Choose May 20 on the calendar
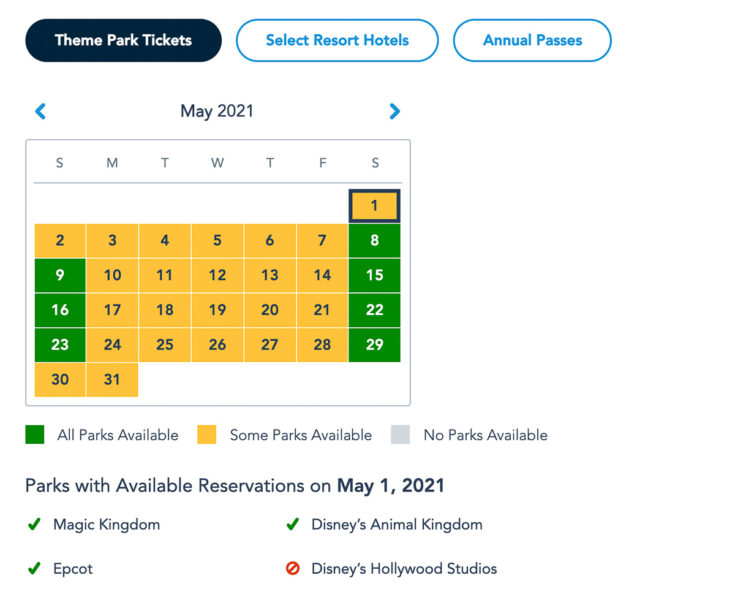Image resolution: width=735 pixels, height=600 pixels. tap(270, 310)
